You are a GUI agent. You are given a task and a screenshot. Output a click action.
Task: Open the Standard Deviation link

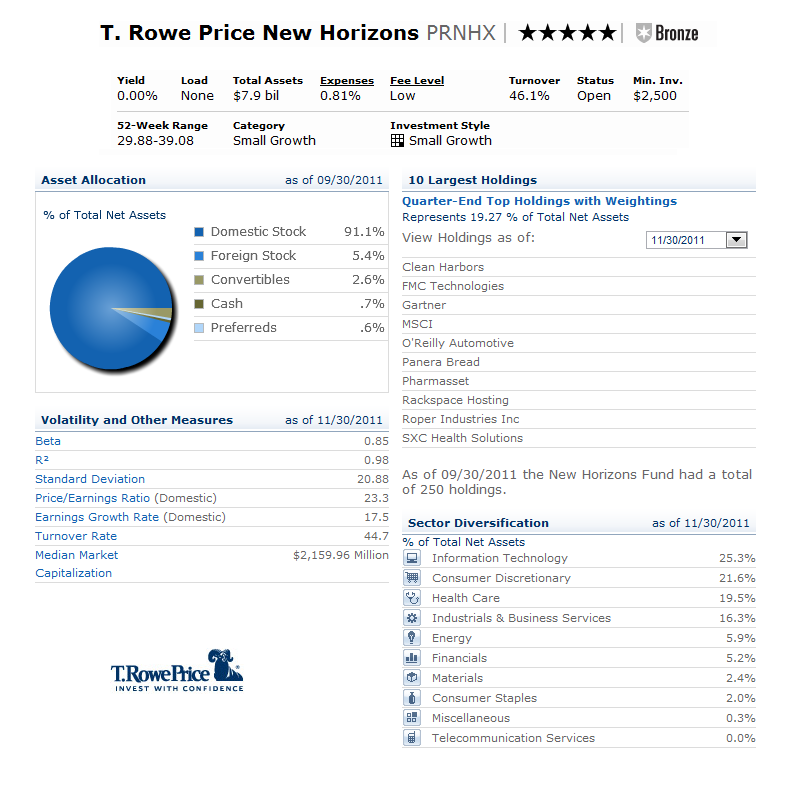click(x=90, y=479)
